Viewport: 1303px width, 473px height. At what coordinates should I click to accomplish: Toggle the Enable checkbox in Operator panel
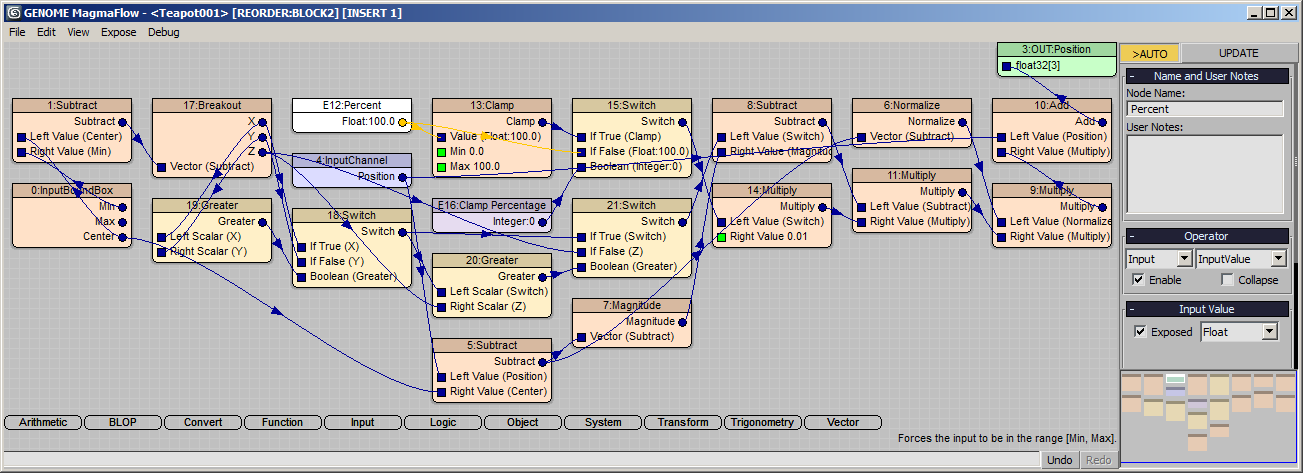[1138, 280]
